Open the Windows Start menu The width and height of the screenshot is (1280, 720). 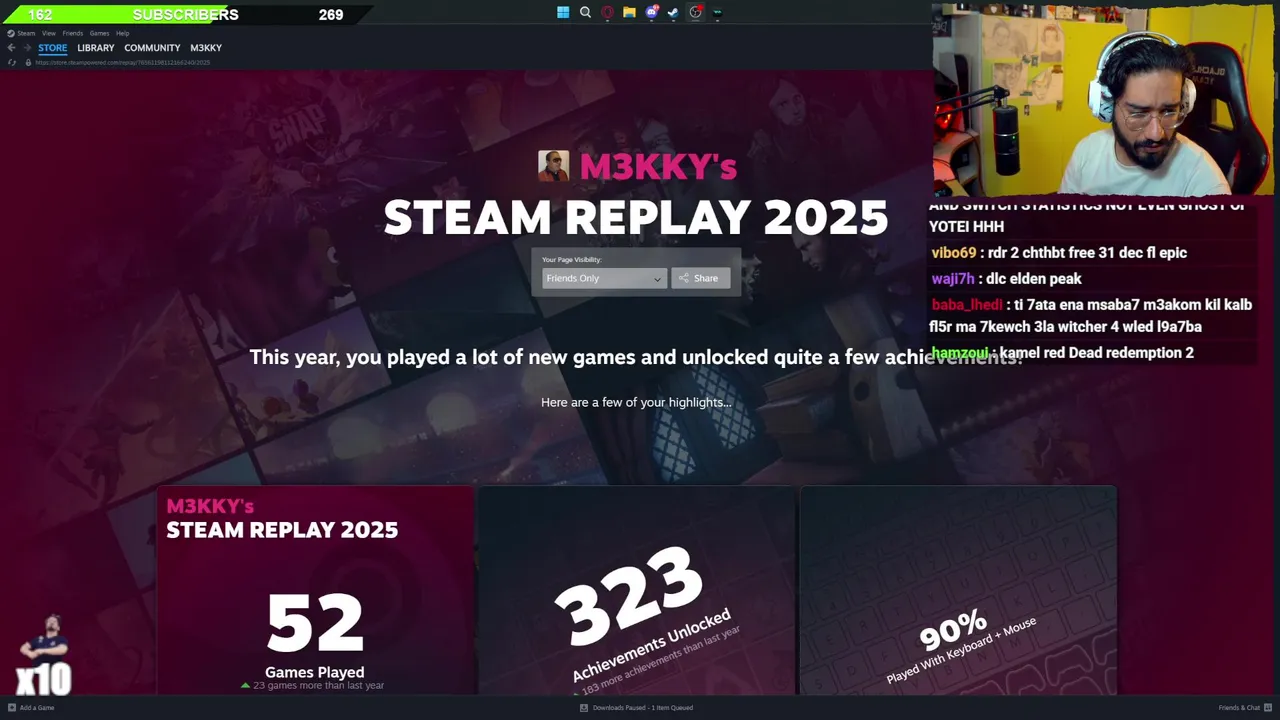click(x=563, y=13)
